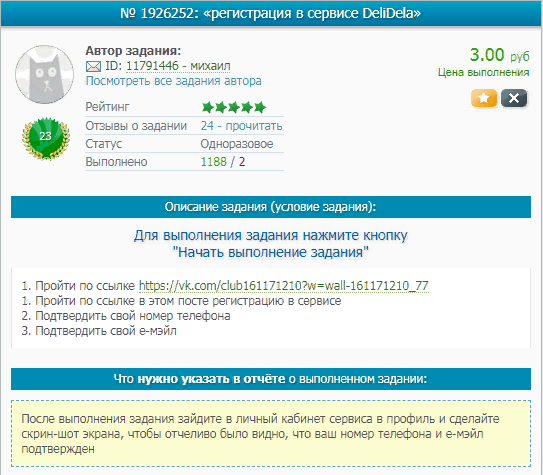
Task: Click 'Для выполнения задания нажмите кнопку' text
Action: (270, 235)
